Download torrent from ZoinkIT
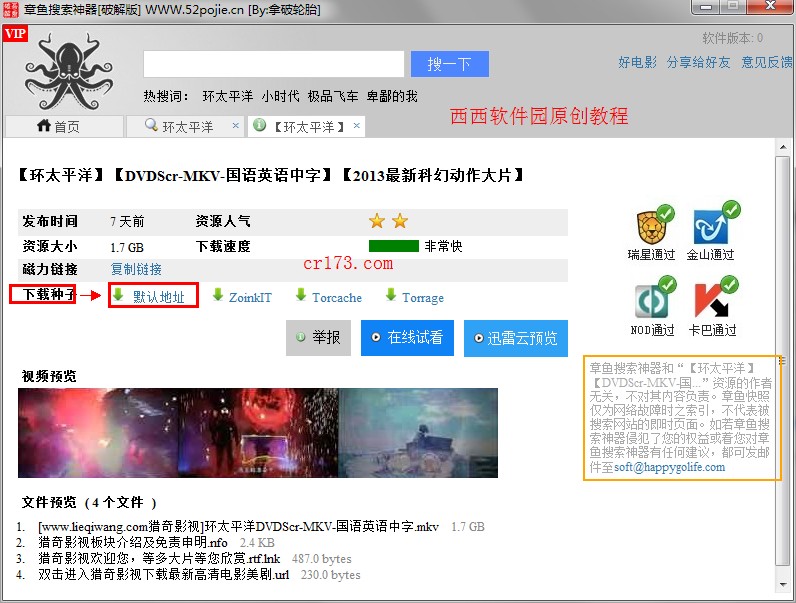 click(x=250, y=297)
